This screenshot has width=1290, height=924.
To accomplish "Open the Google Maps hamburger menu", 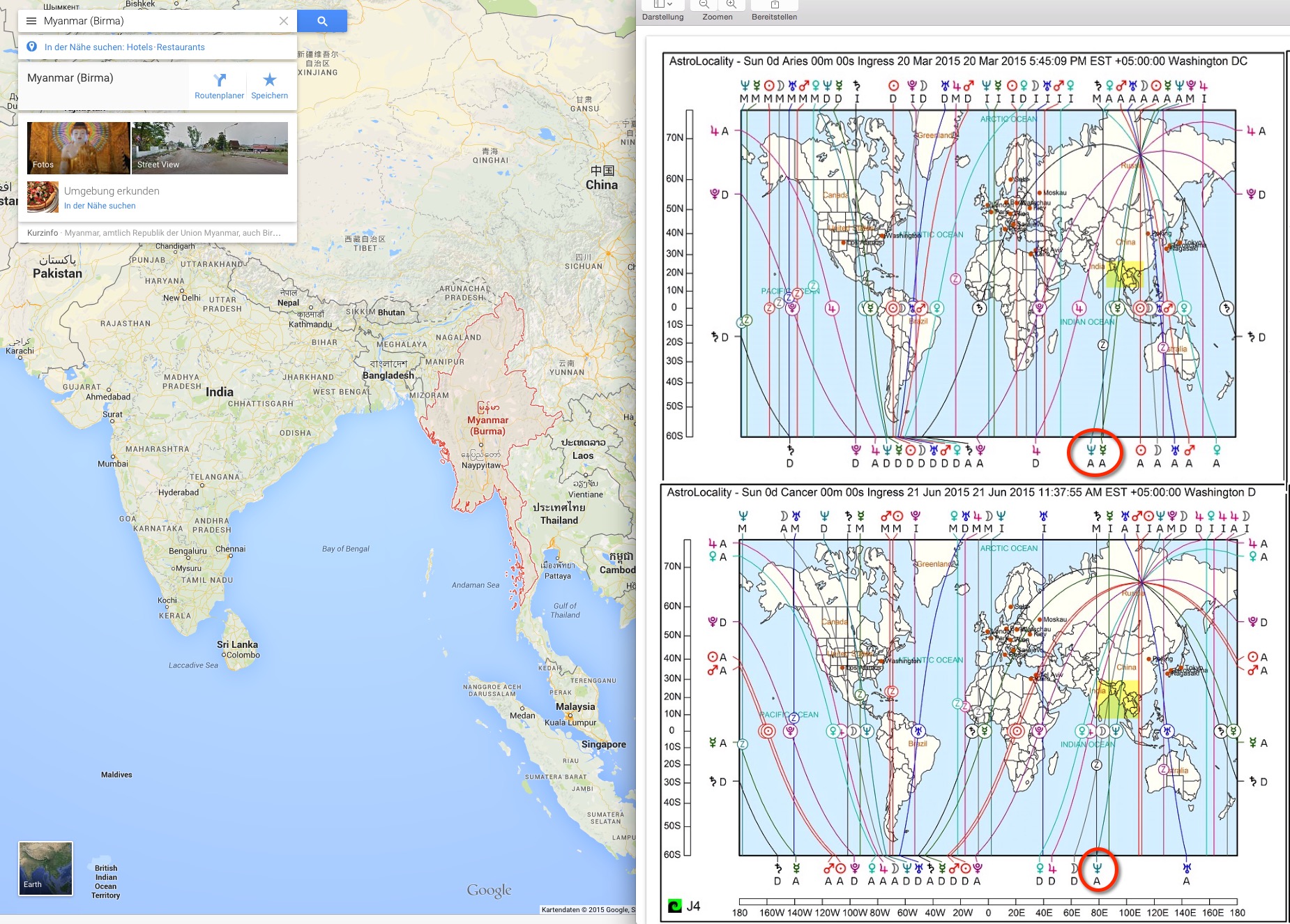I will [31, 21].
